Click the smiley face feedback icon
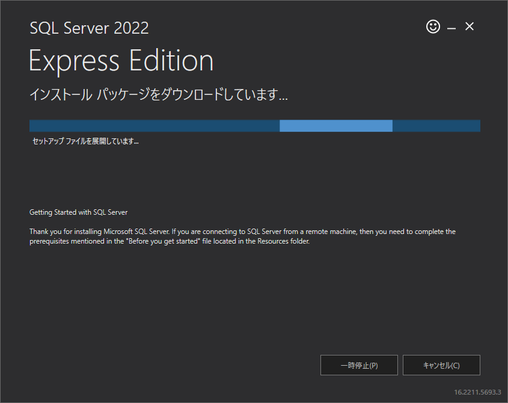 point(433,26)
